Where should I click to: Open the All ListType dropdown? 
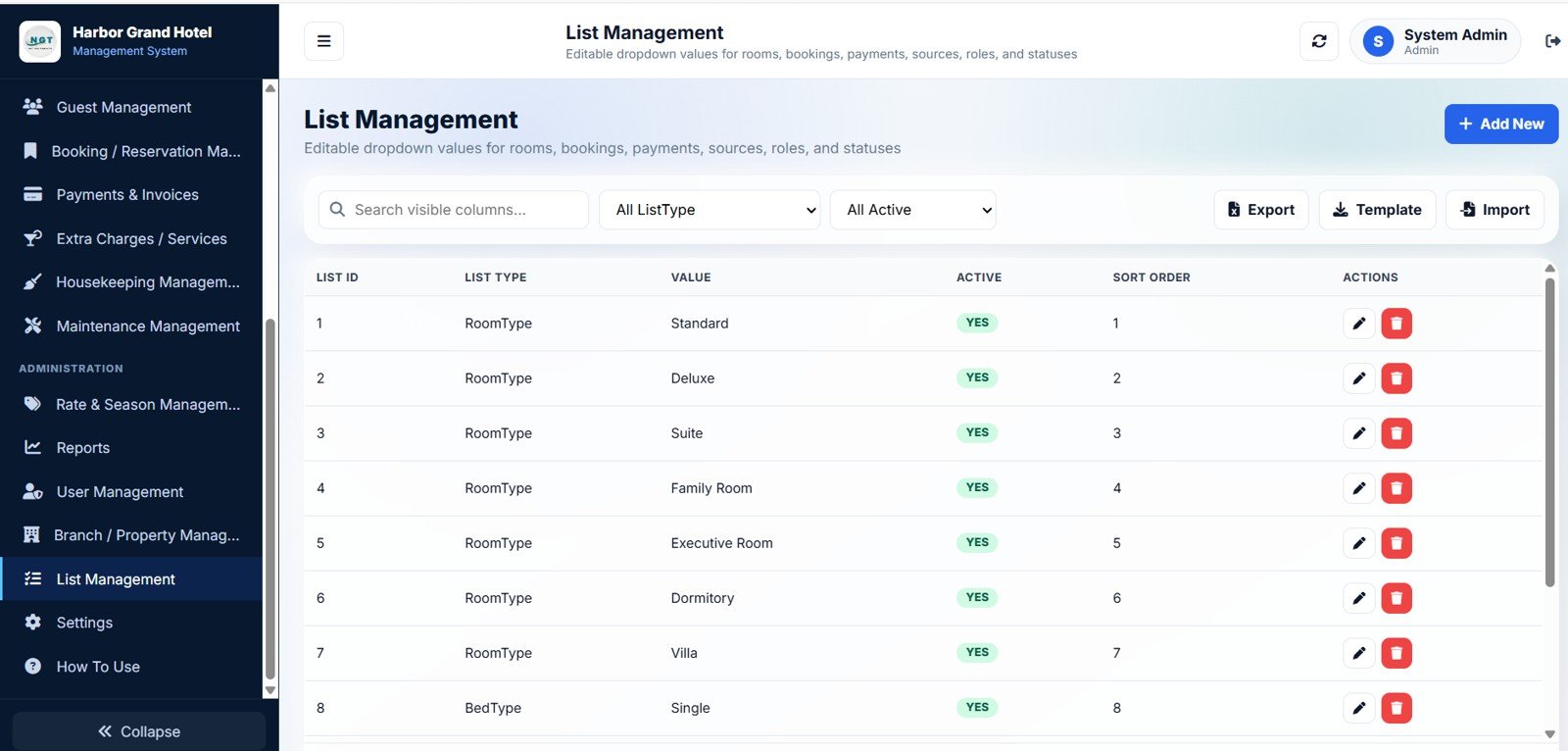click(710, 210)
